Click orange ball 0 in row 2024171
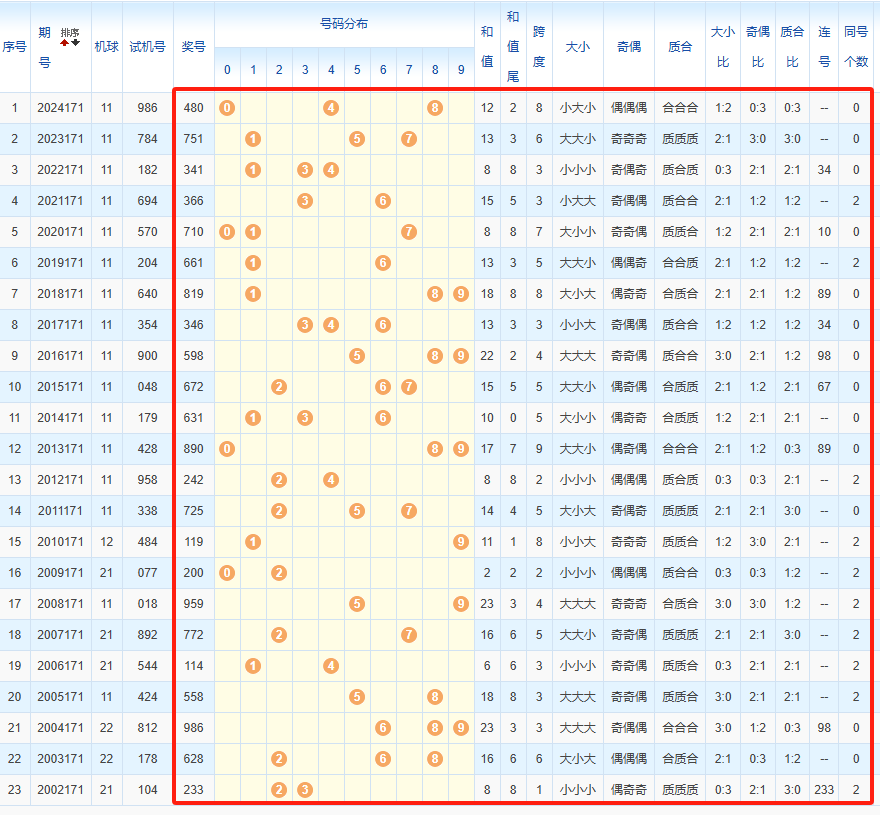 227,108
